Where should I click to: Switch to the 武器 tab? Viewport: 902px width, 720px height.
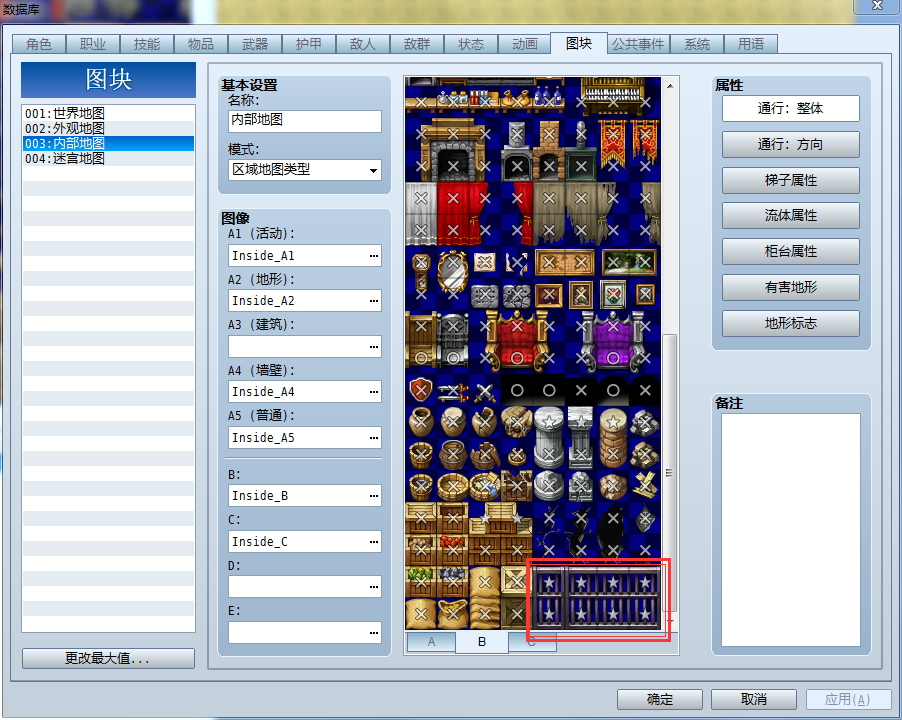(255, 44)
